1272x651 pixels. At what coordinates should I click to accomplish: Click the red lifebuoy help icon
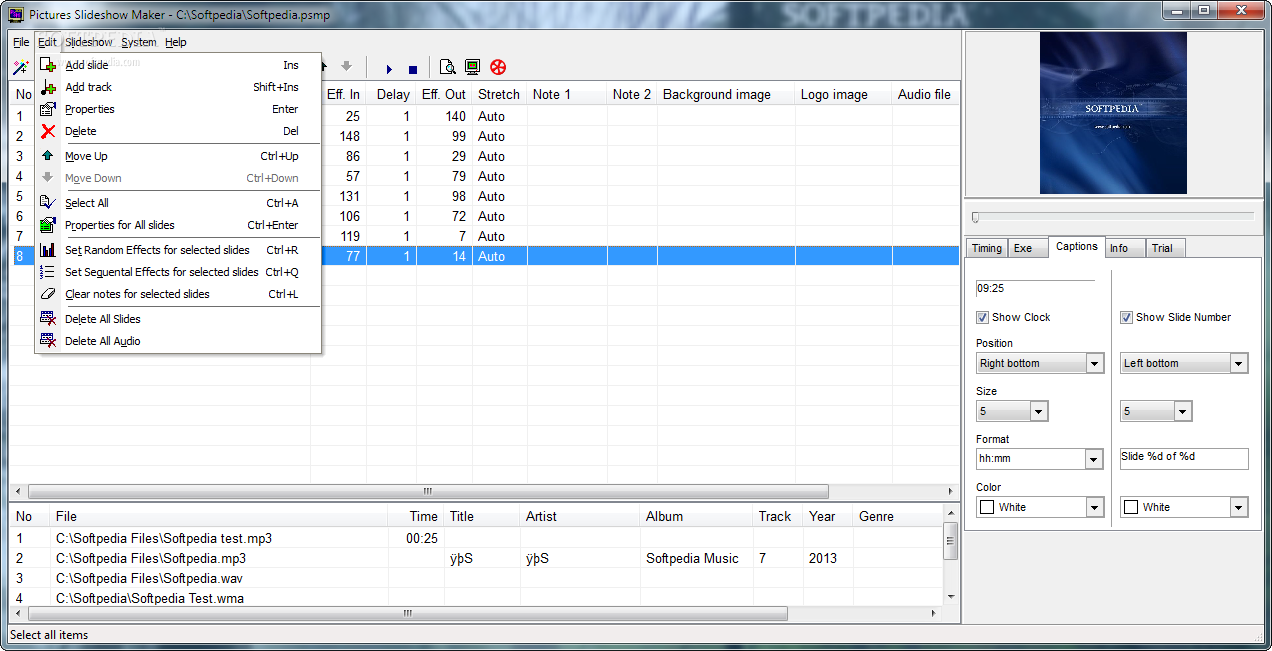[x=498, y=67]
